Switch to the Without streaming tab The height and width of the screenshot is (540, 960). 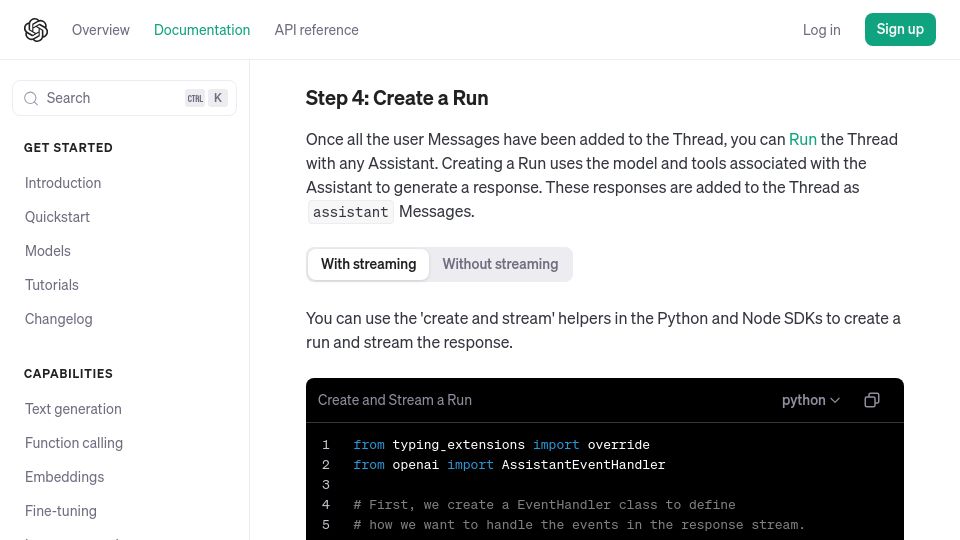500,264
